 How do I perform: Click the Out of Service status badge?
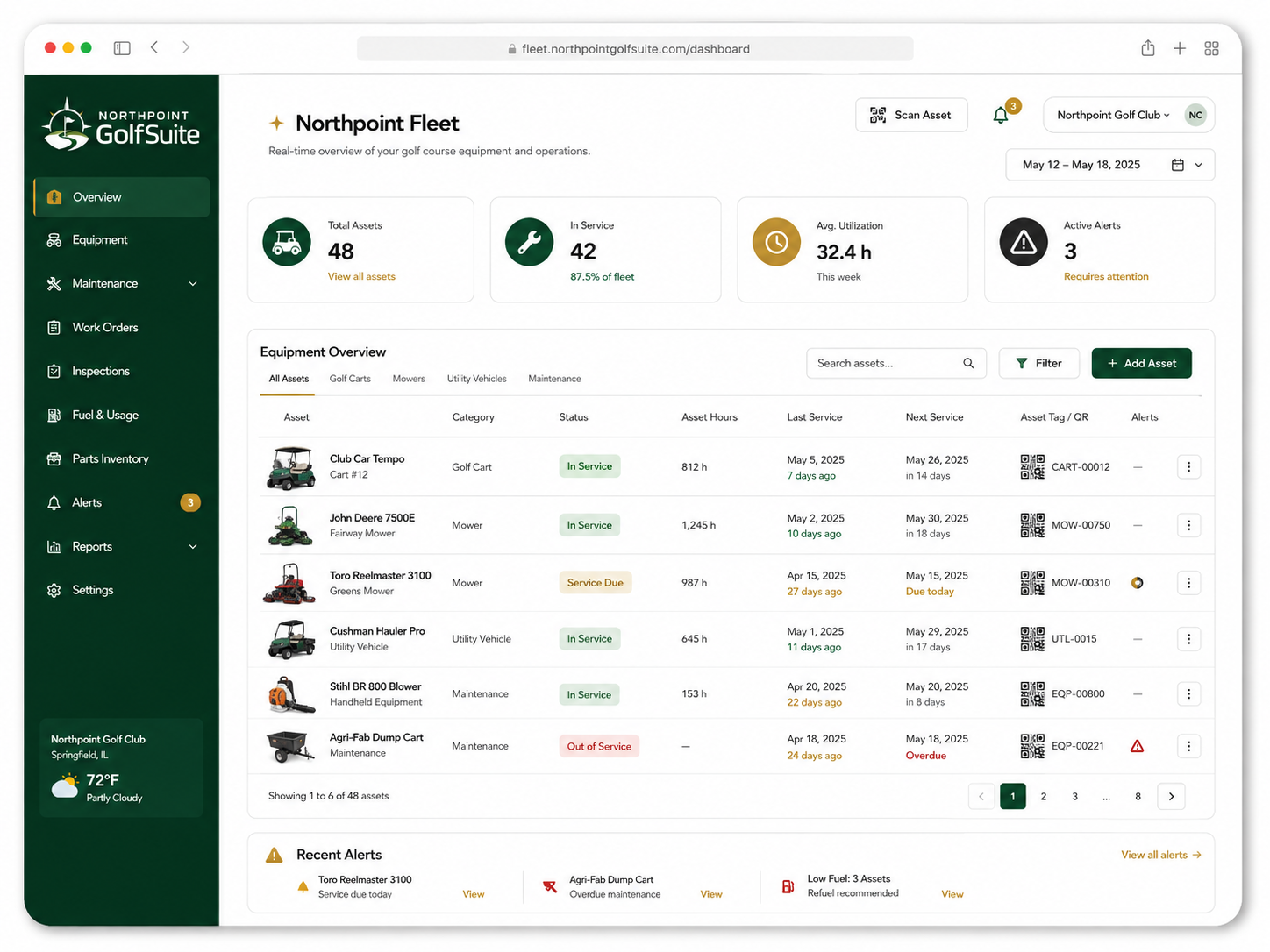[599, 746]
